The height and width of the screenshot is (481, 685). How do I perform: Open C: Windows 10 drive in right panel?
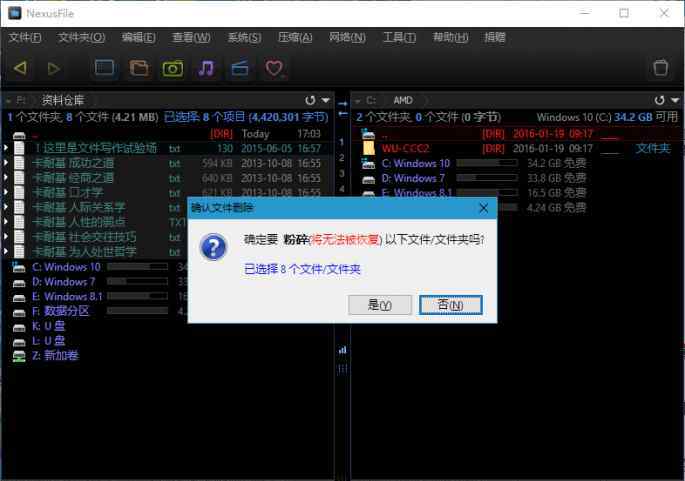[415, 163]
